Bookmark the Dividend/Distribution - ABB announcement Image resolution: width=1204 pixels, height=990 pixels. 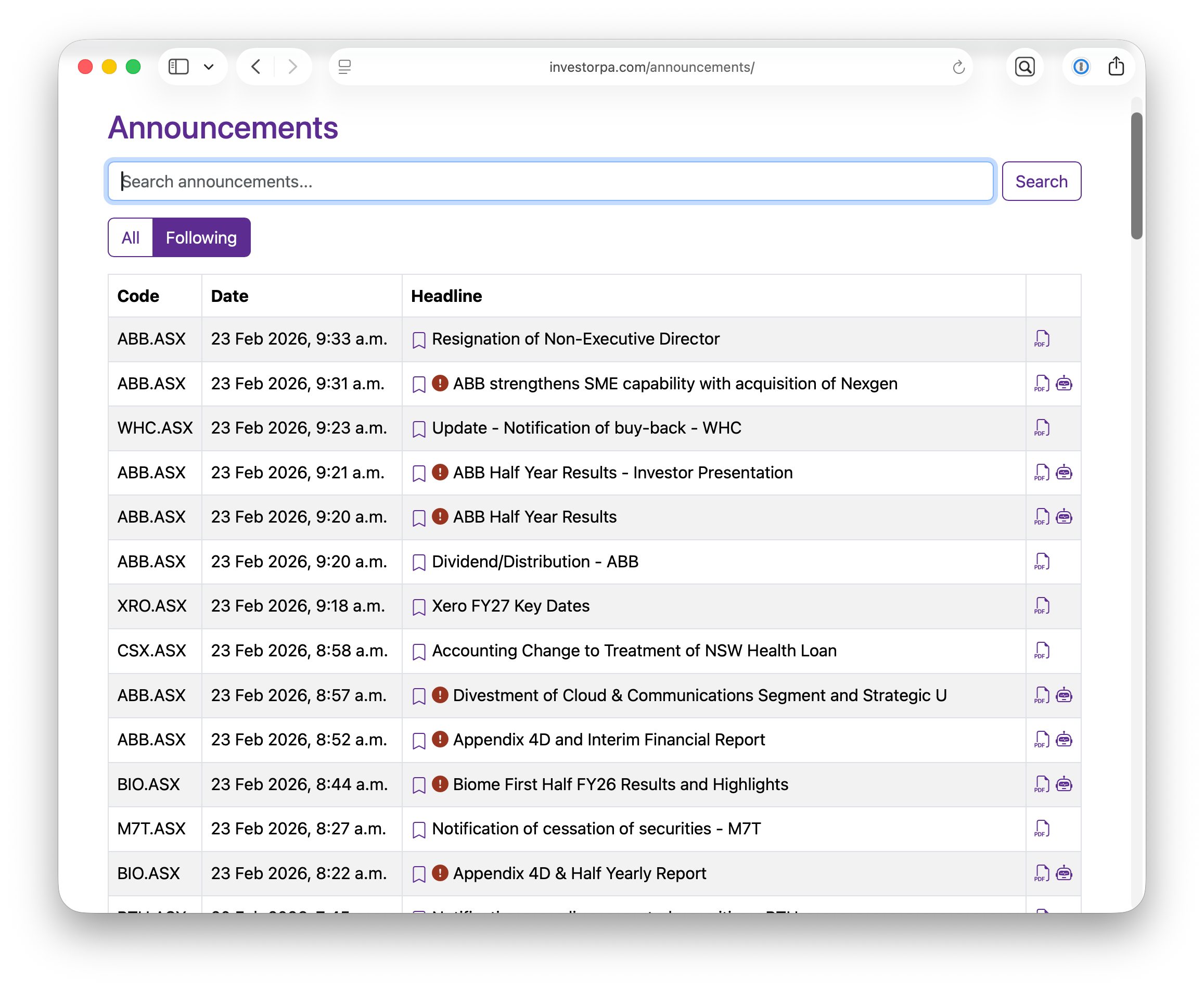coord(419,562)
